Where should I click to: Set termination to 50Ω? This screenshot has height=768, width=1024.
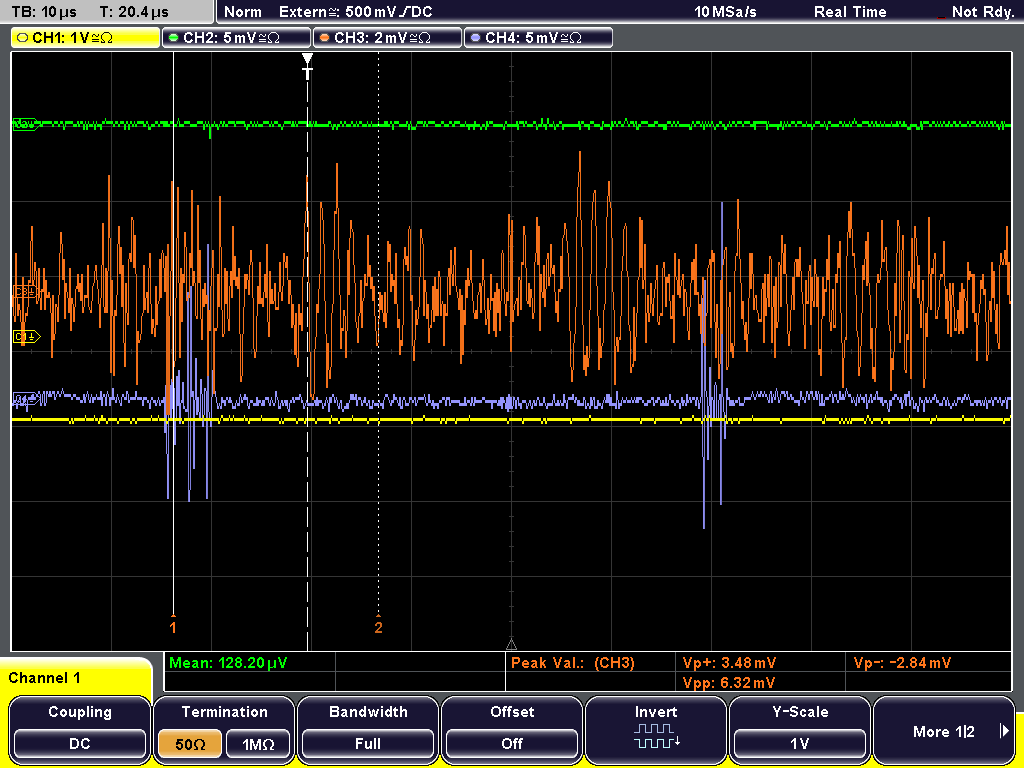click(190, 744)
